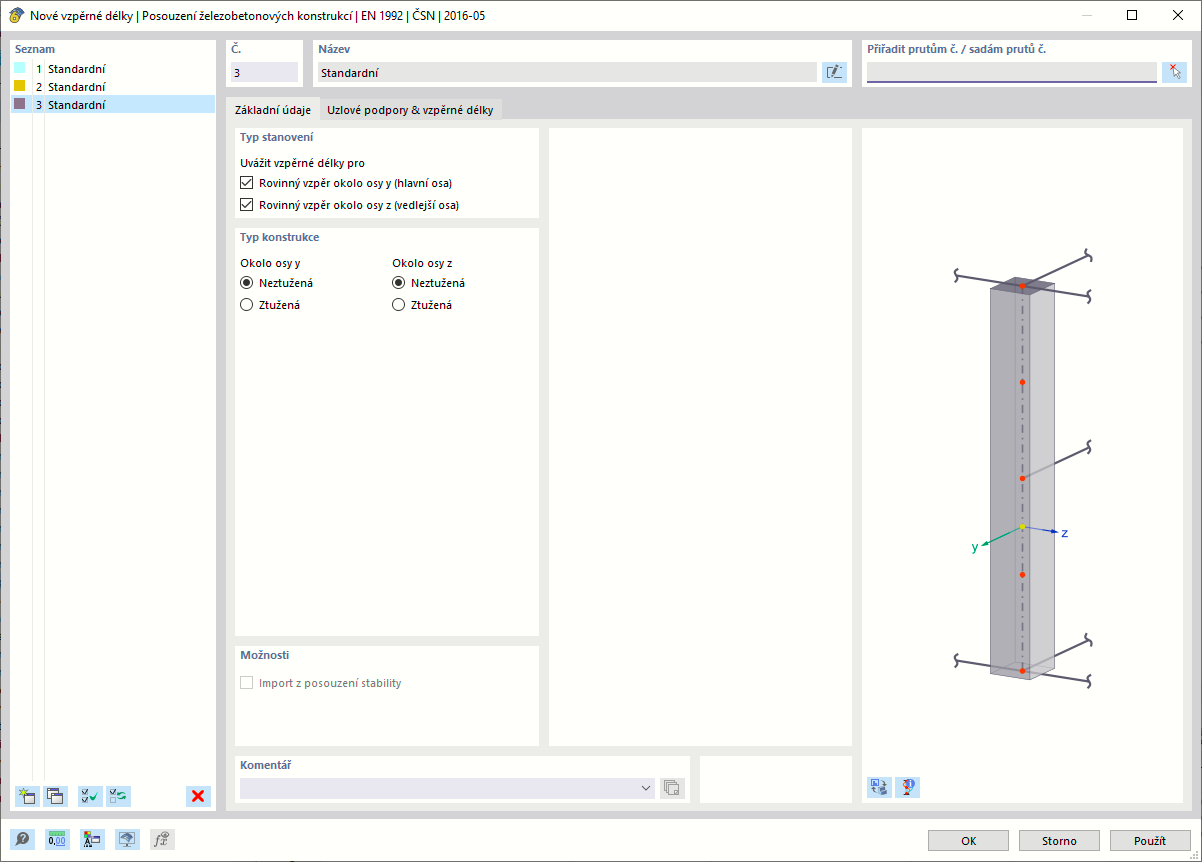Open comment library icon beside Komentář
The width and height of the screenshot is (1202, 862).
[672, 788]
